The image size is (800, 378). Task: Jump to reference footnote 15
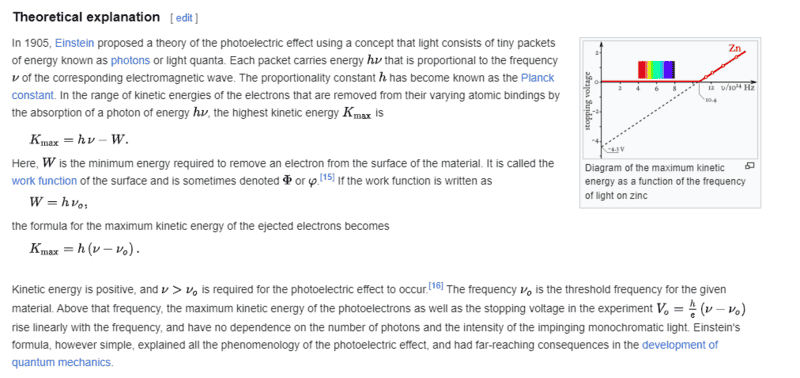tap(327, 178)
